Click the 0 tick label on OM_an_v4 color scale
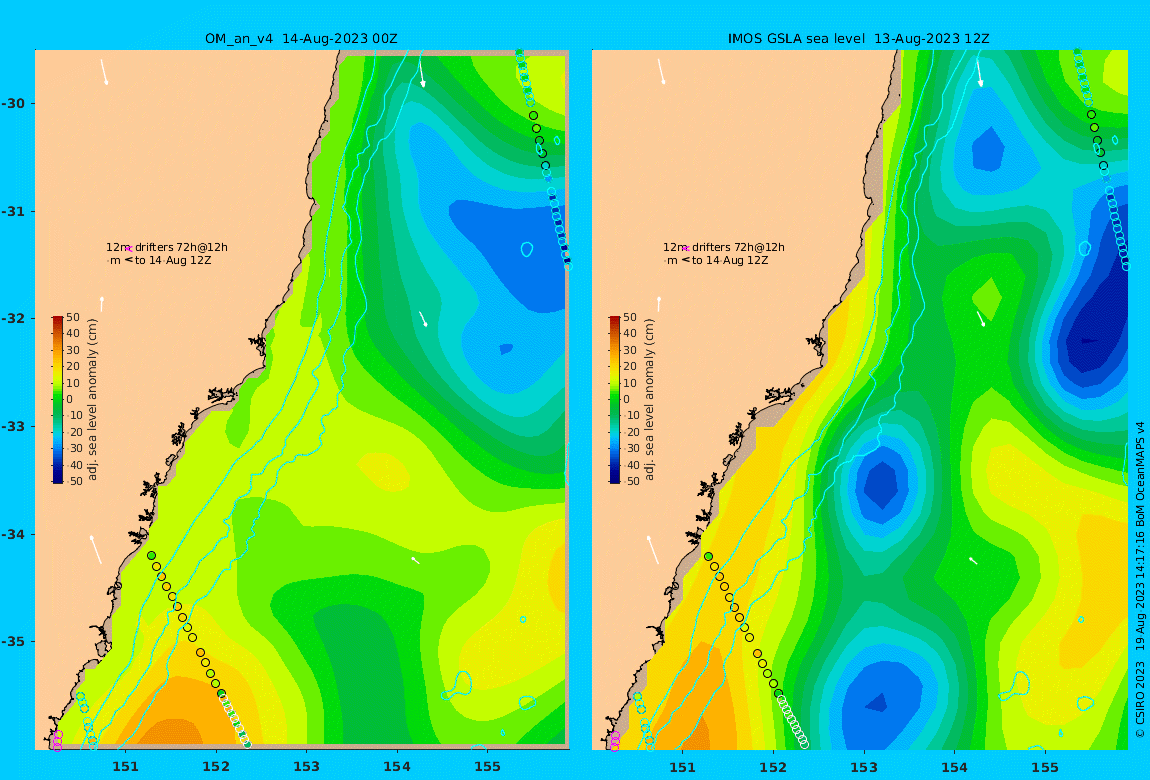Image resolution: width=1150 pixels, height=780 pixels. click(x=70, y=400)
